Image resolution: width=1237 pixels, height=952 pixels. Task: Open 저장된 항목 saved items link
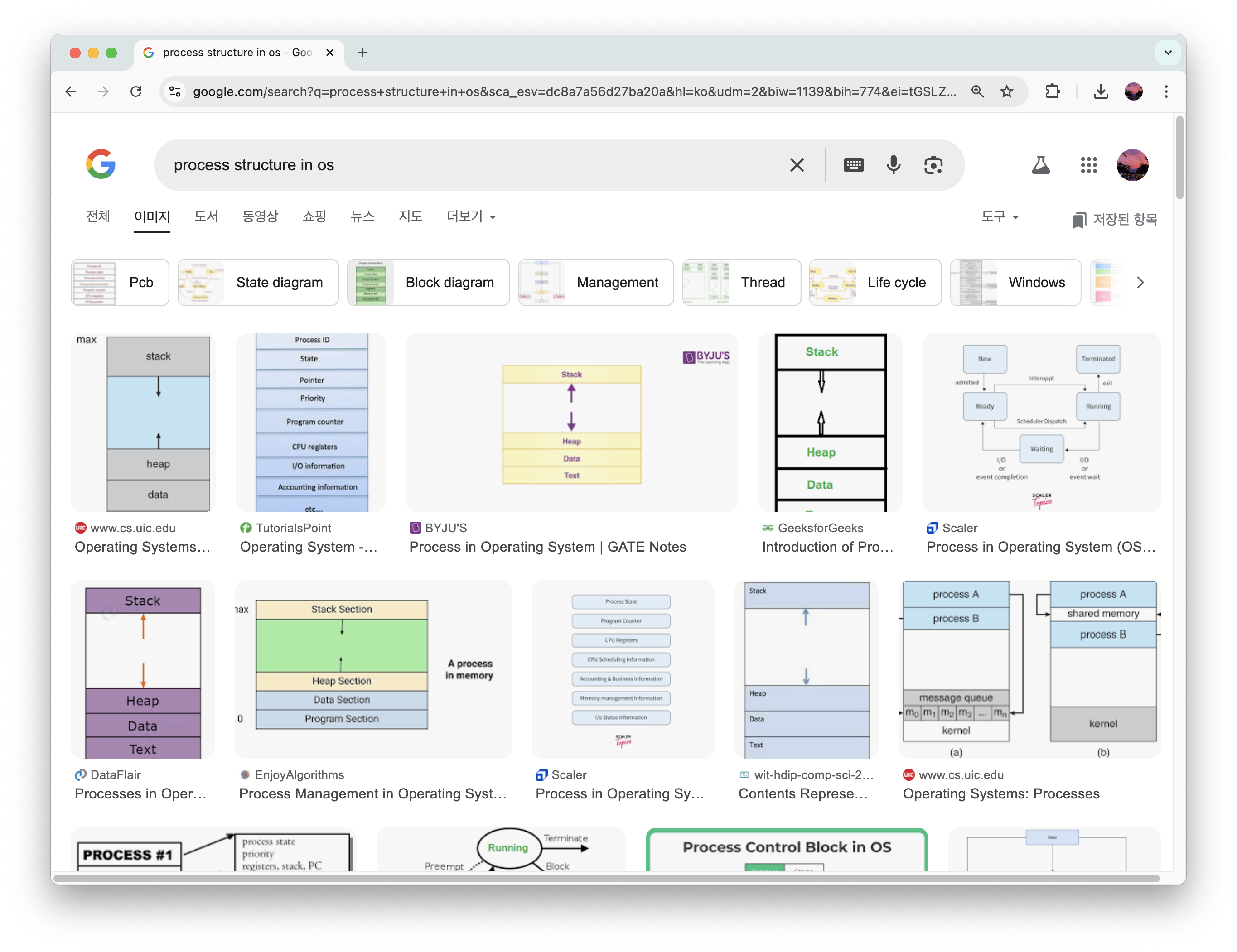(x=1115, y=219)
